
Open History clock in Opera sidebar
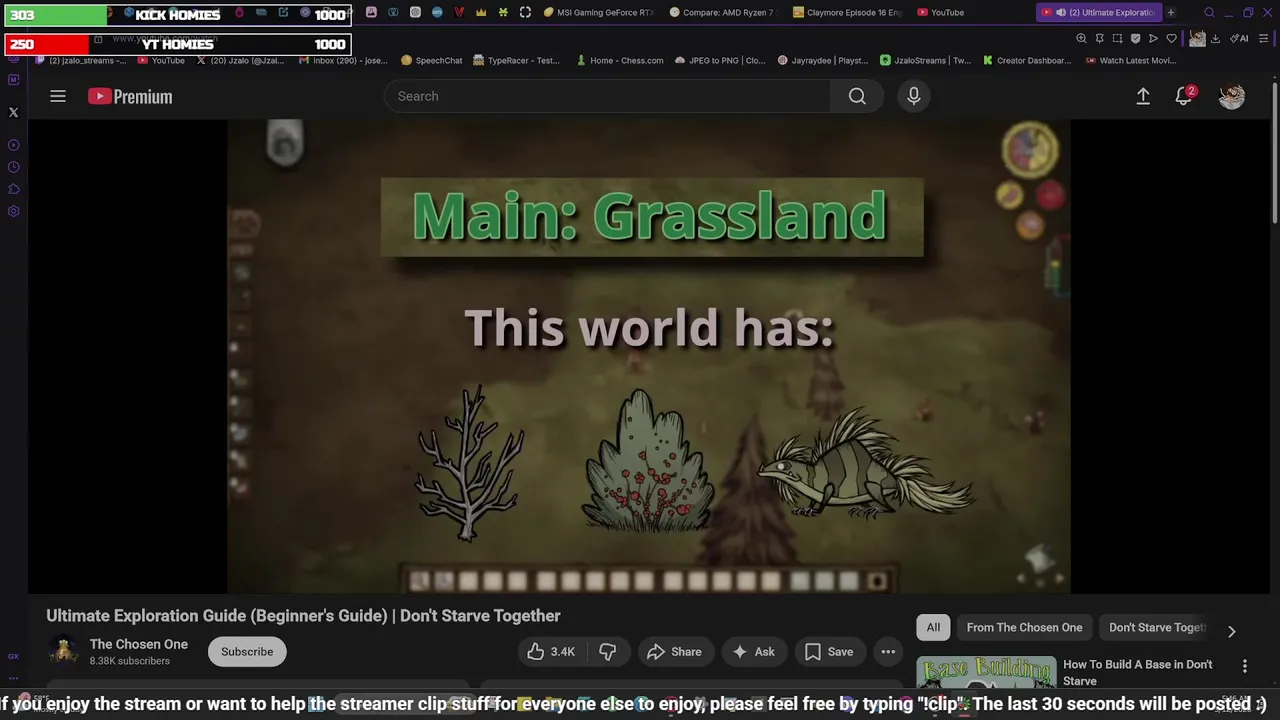13,167
